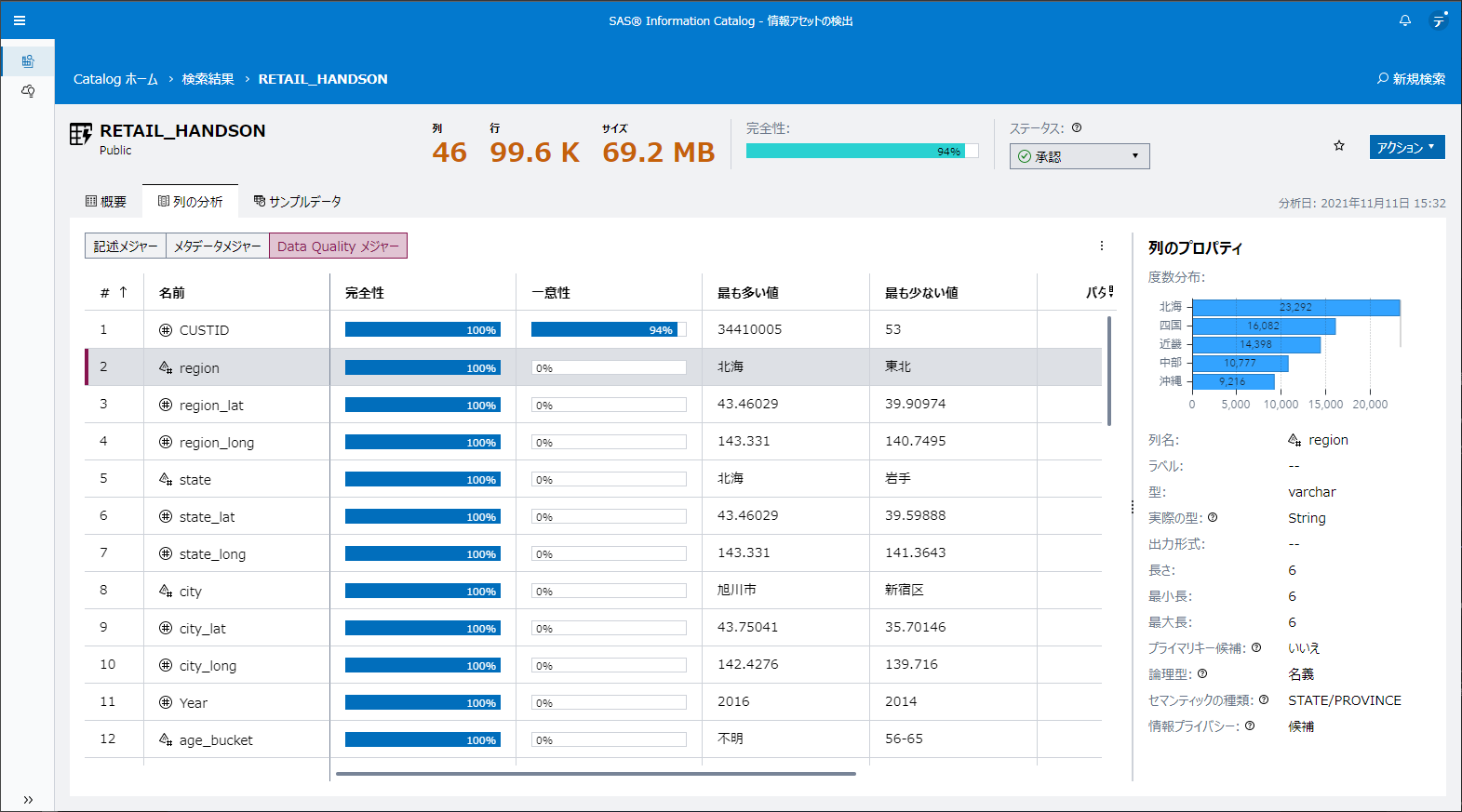Click the STATE/PROVINCE semantic type value
This screenshot has height=812, width=1462.
click(x=1345, y=700)
